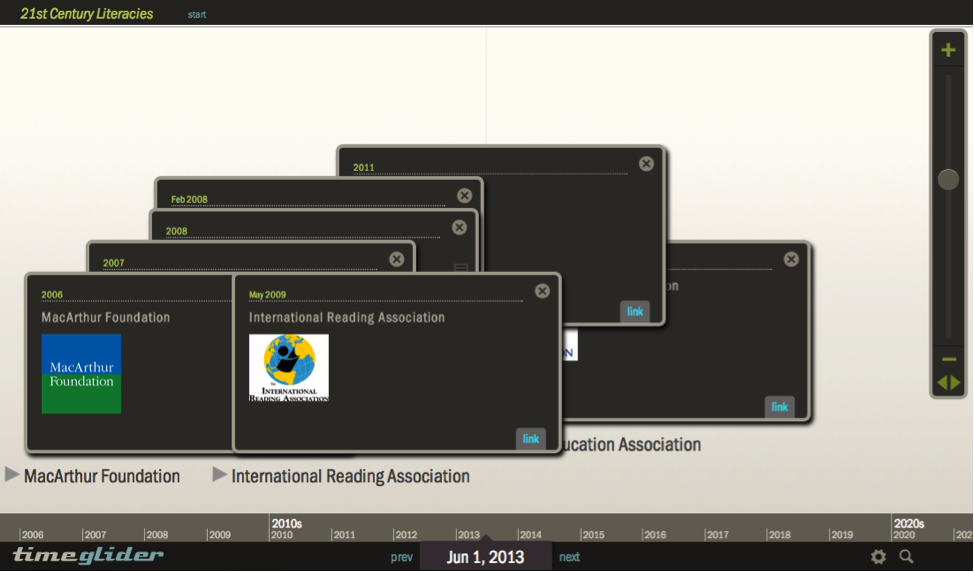Close the Feb 2008 event card

(x=464, y=196)
